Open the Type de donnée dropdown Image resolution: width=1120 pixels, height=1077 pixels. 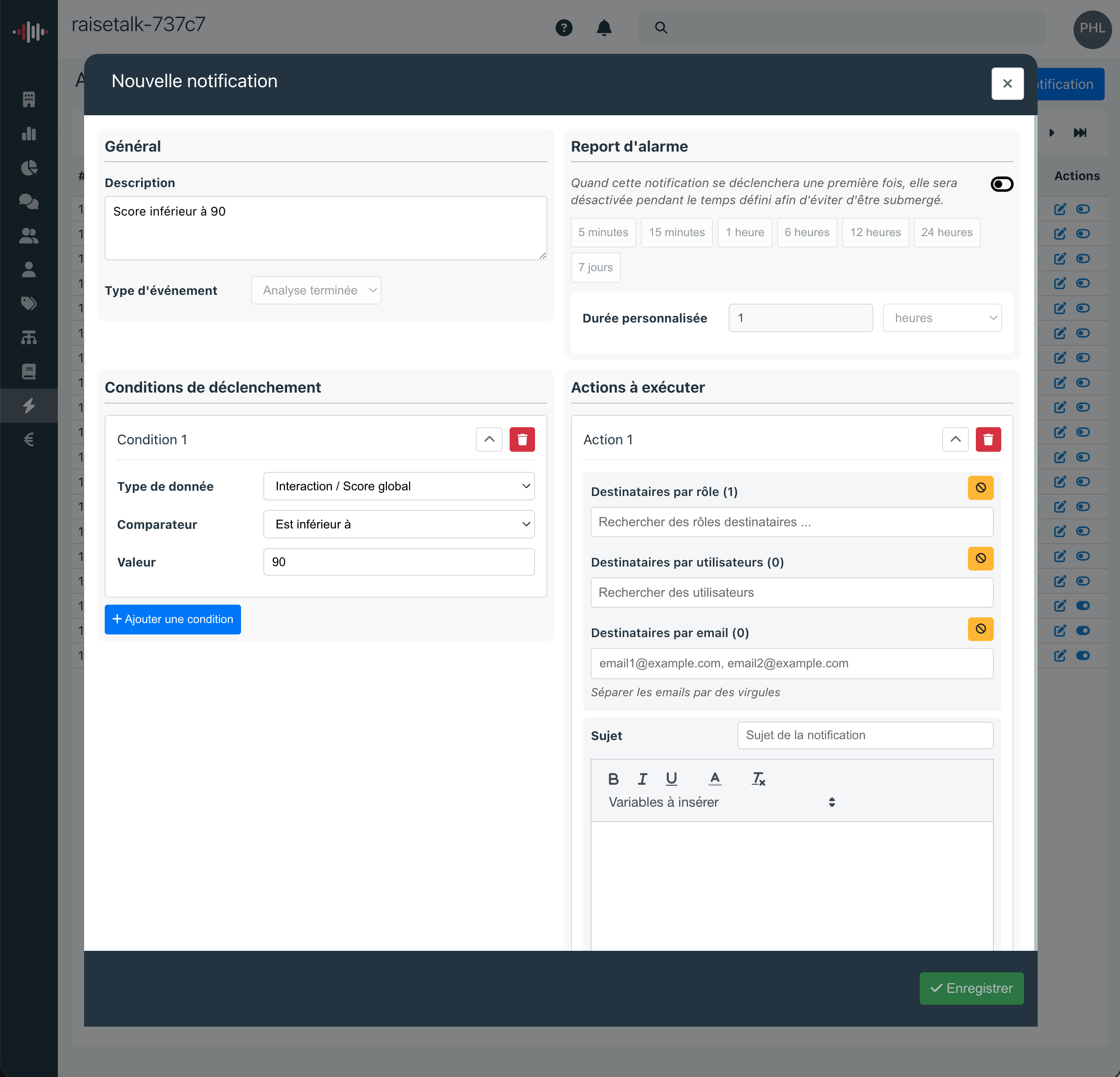coord(398,486)
